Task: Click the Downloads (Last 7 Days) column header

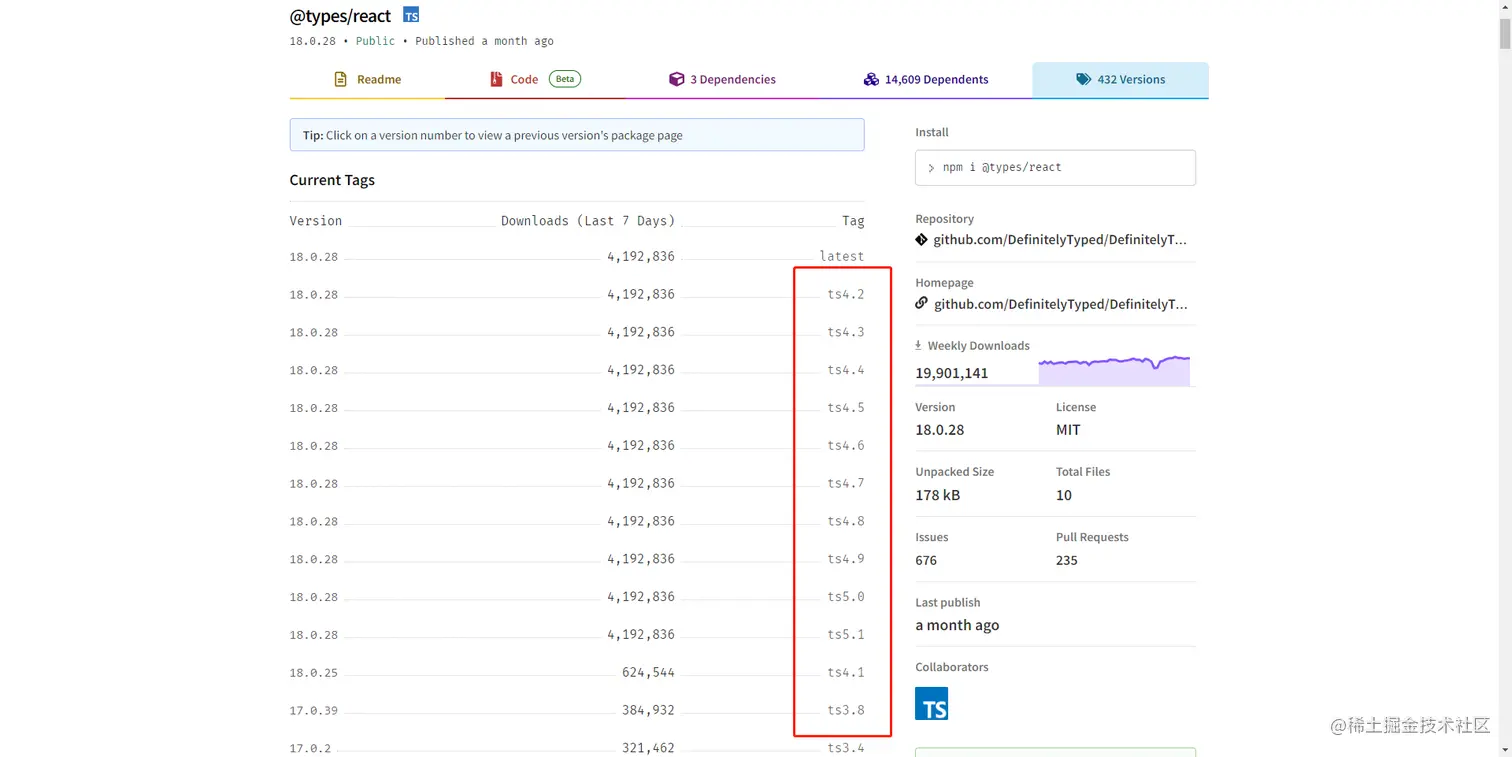Action: coord(588,221)
